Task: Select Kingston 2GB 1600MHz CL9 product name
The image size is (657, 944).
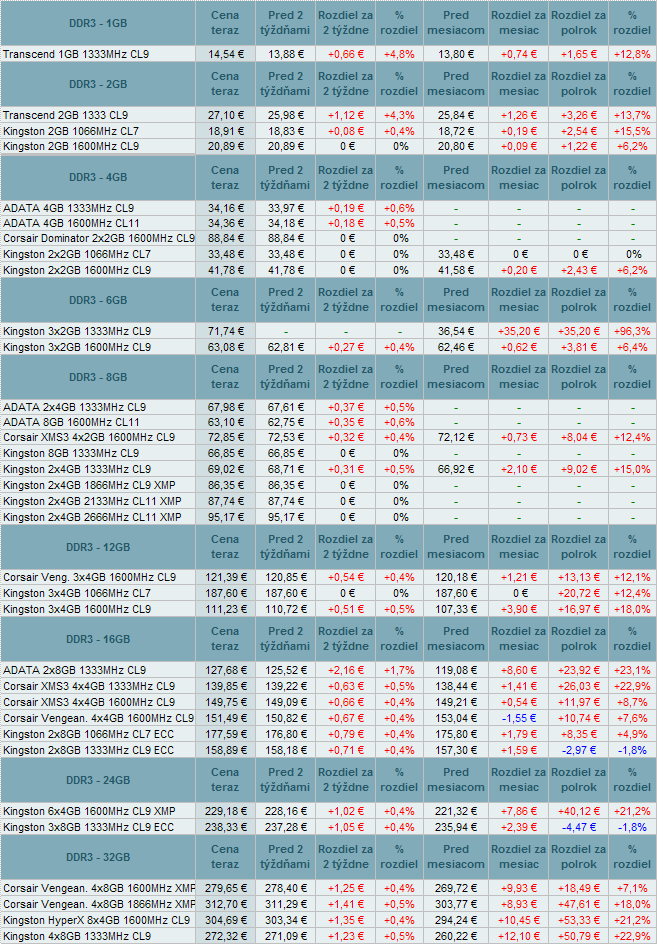Action: coord(70,146)
